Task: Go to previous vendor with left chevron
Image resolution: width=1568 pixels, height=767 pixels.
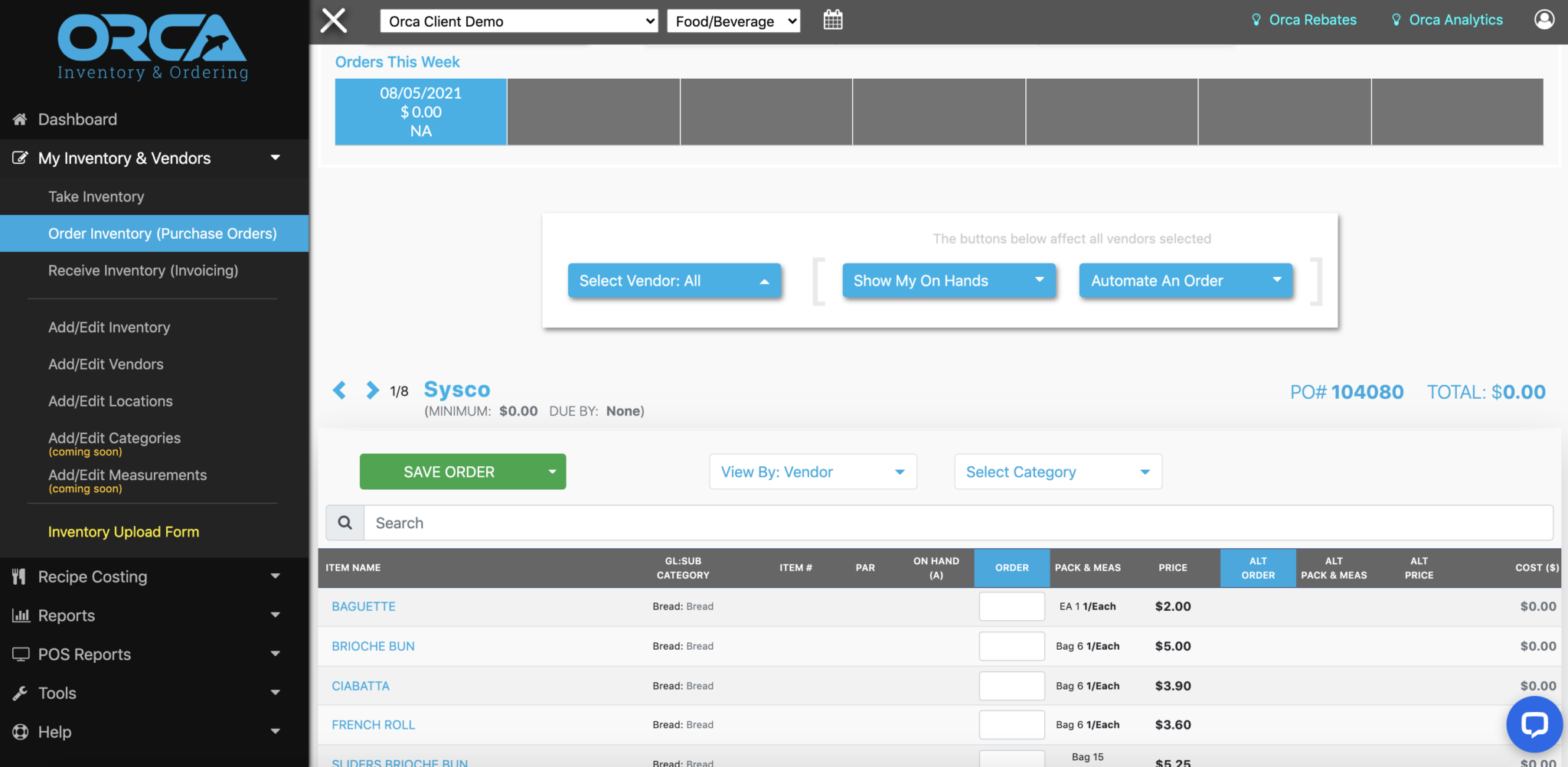Action: pos(340,390)
